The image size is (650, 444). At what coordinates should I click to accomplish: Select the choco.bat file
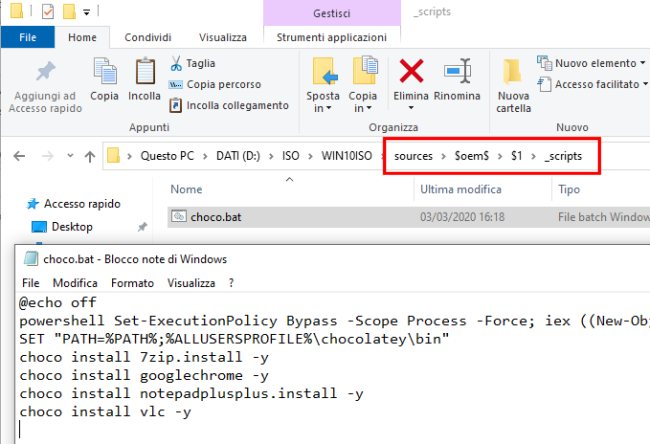[409, 217]
